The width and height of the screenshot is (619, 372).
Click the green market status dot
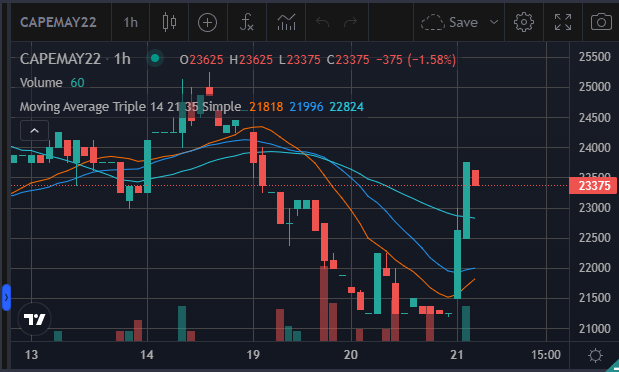pos(155,58)
